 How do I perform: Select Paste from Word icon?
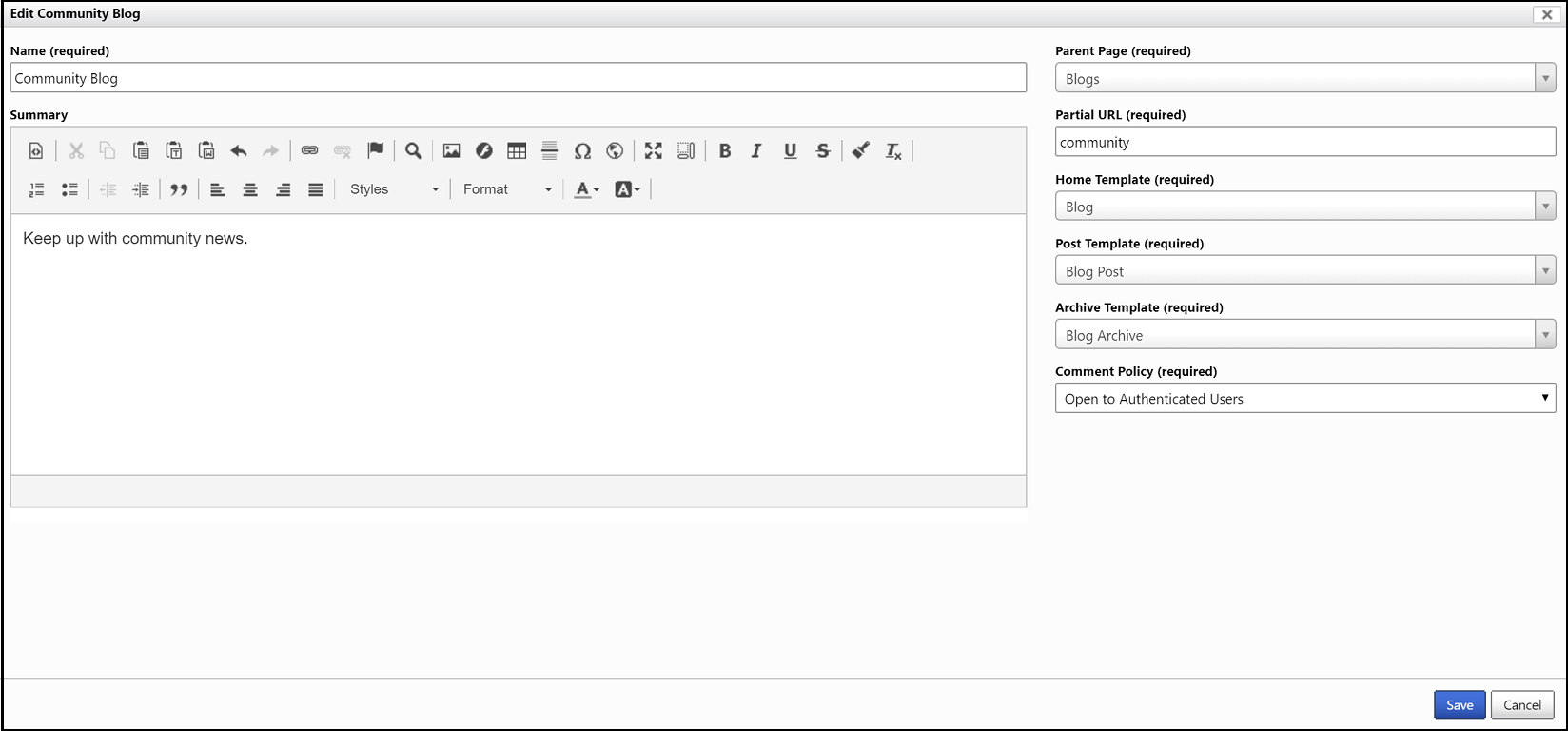point(206,150)
